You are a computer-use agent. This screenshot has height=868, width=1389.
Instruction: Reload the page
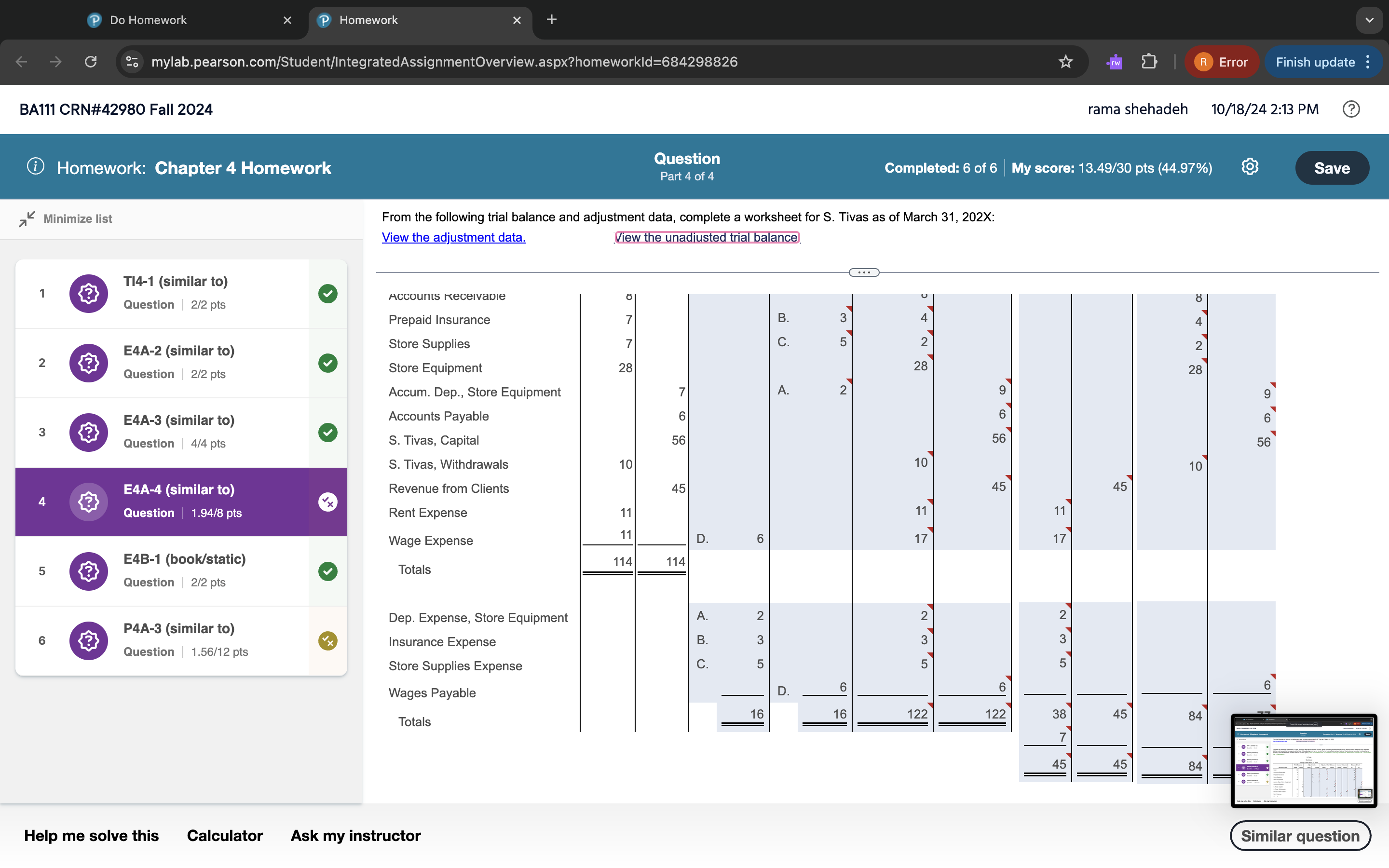91,62
